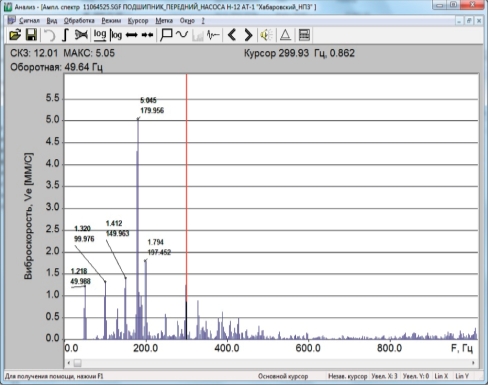The height and width of the screenshot is (388, 488).
Task: Click the table view toolbar button
Action: 304,35
